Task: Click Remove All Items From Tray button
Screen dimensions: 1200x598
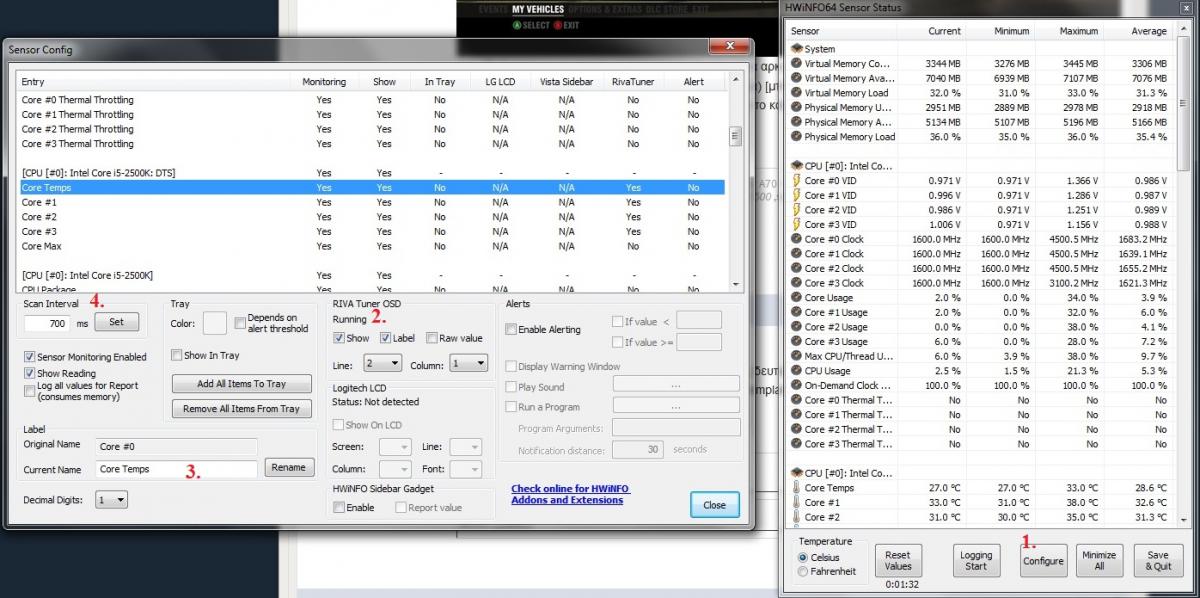Action: point(241,408)
